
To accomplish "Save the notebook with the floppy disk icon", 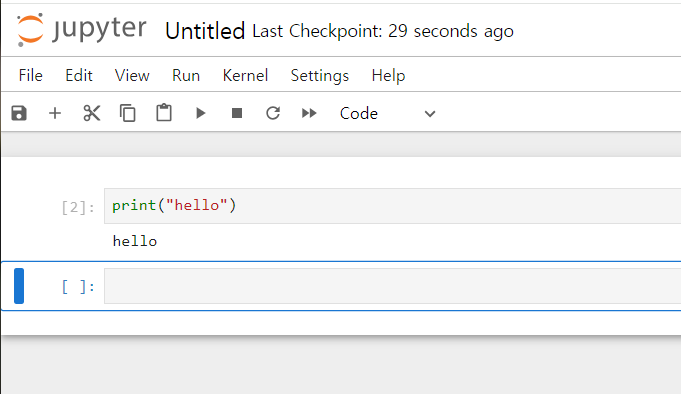I will coord(19,113).
